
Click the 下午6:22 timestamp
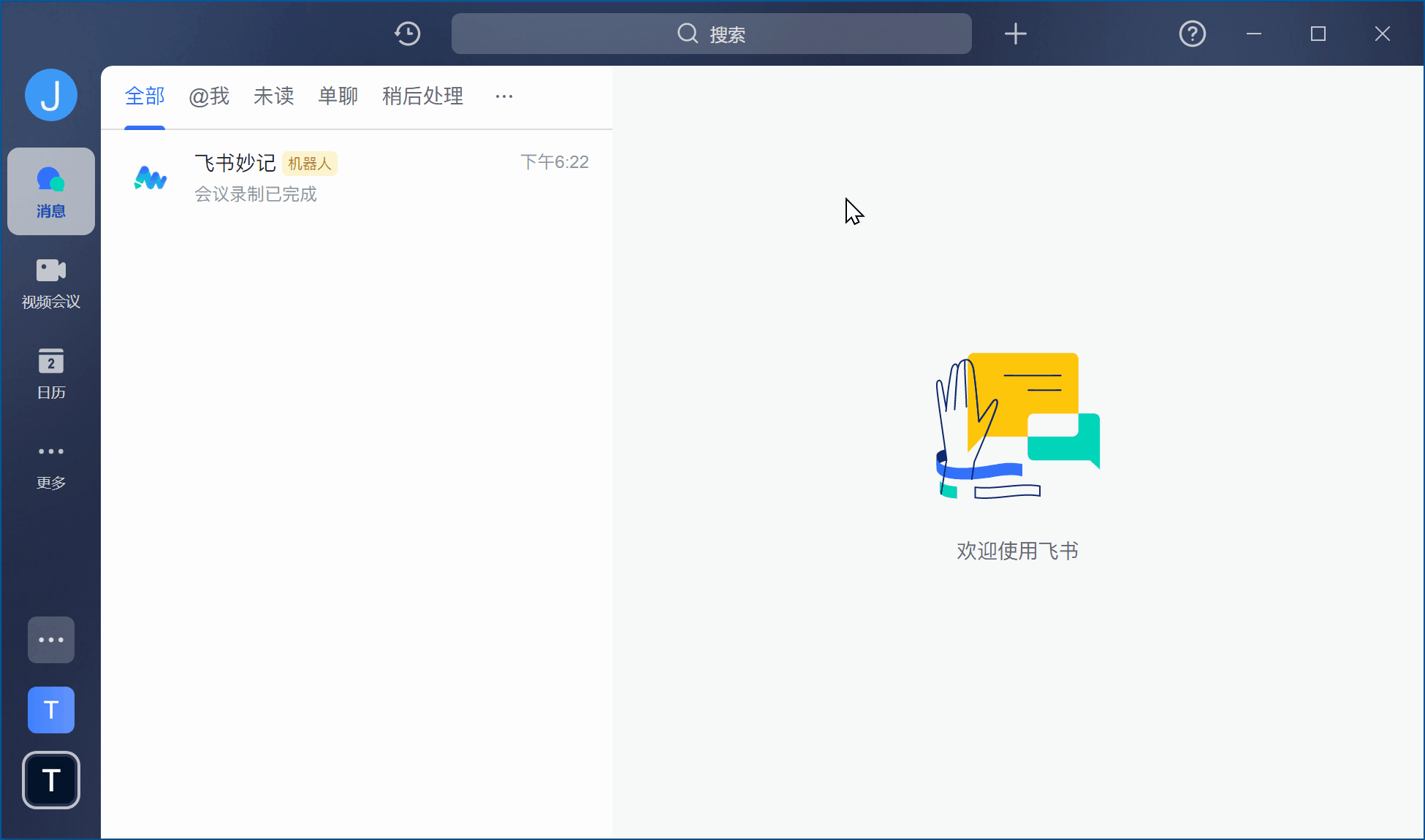pyautogui.click(x=555, y=162)
